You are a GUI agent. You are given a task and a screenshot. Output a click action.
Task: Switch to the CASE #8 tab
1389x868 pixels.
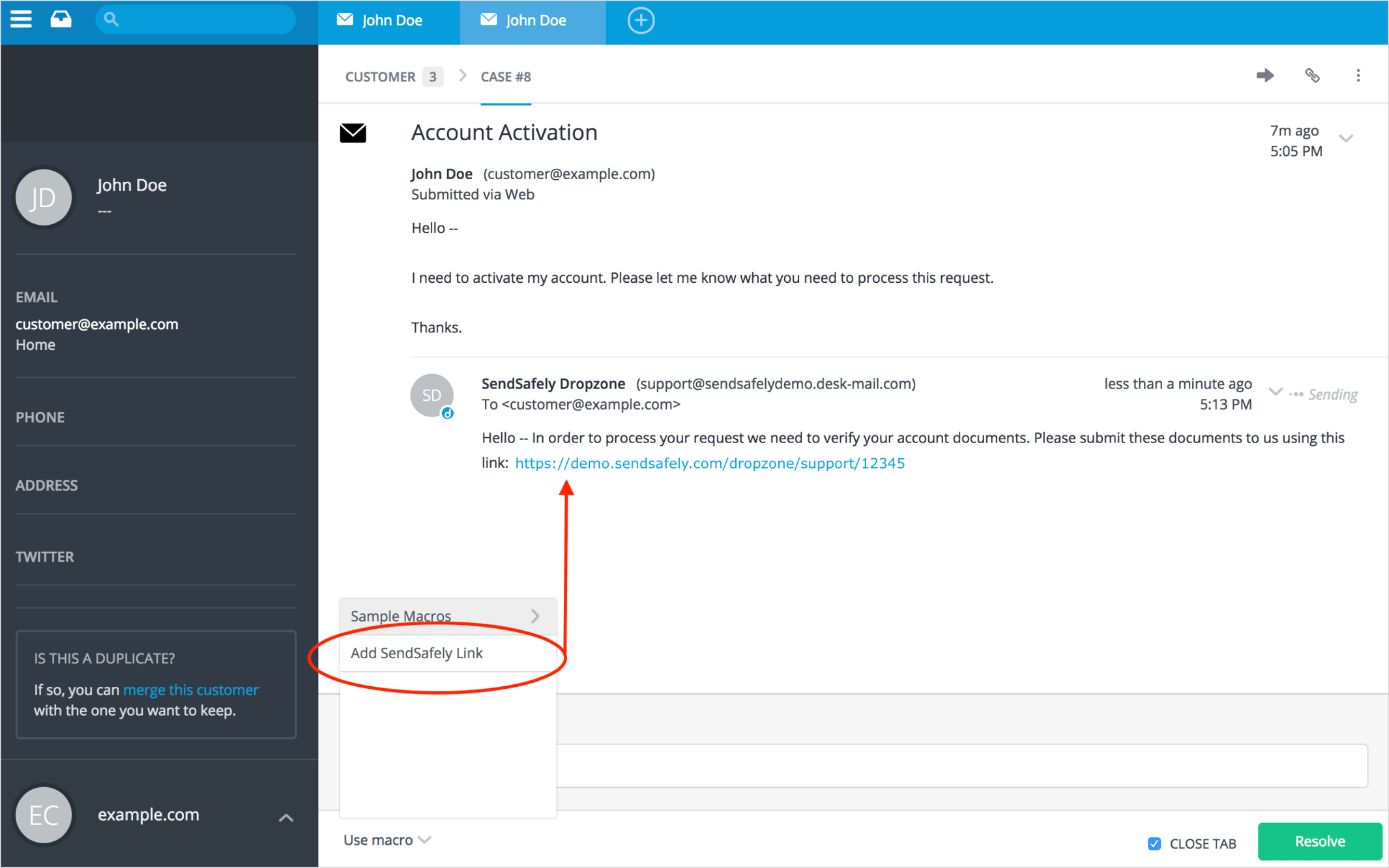506,76
